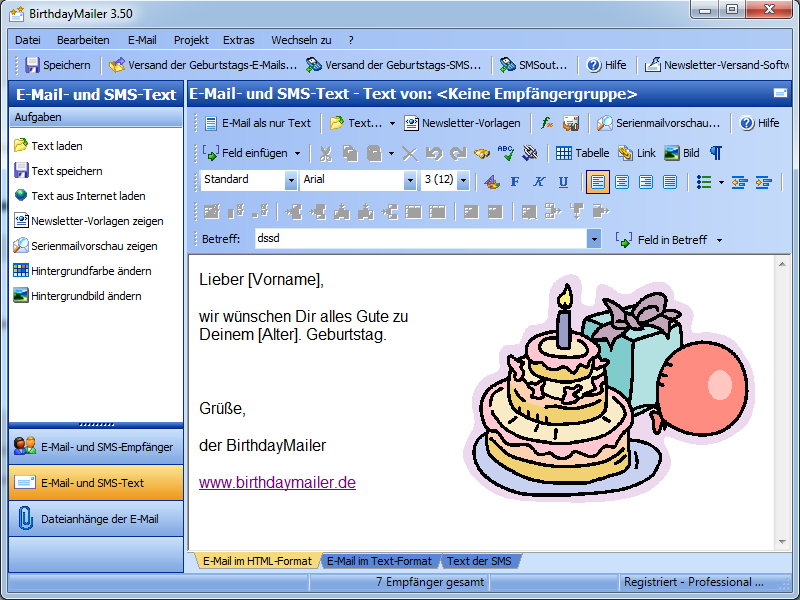Click the Find binoculars icon
Viewport: 800px width, 600px height.
click(482, 153)
